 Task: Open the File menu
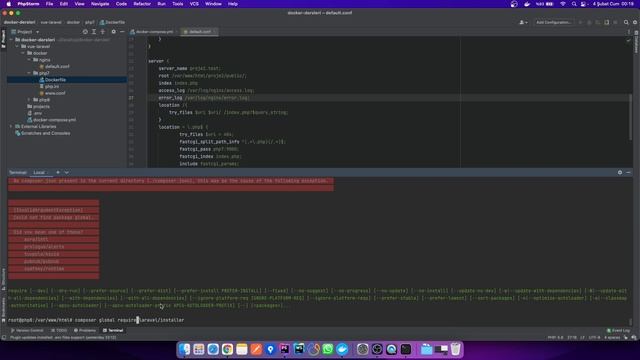pyautogui.click(x=49, y=4)
